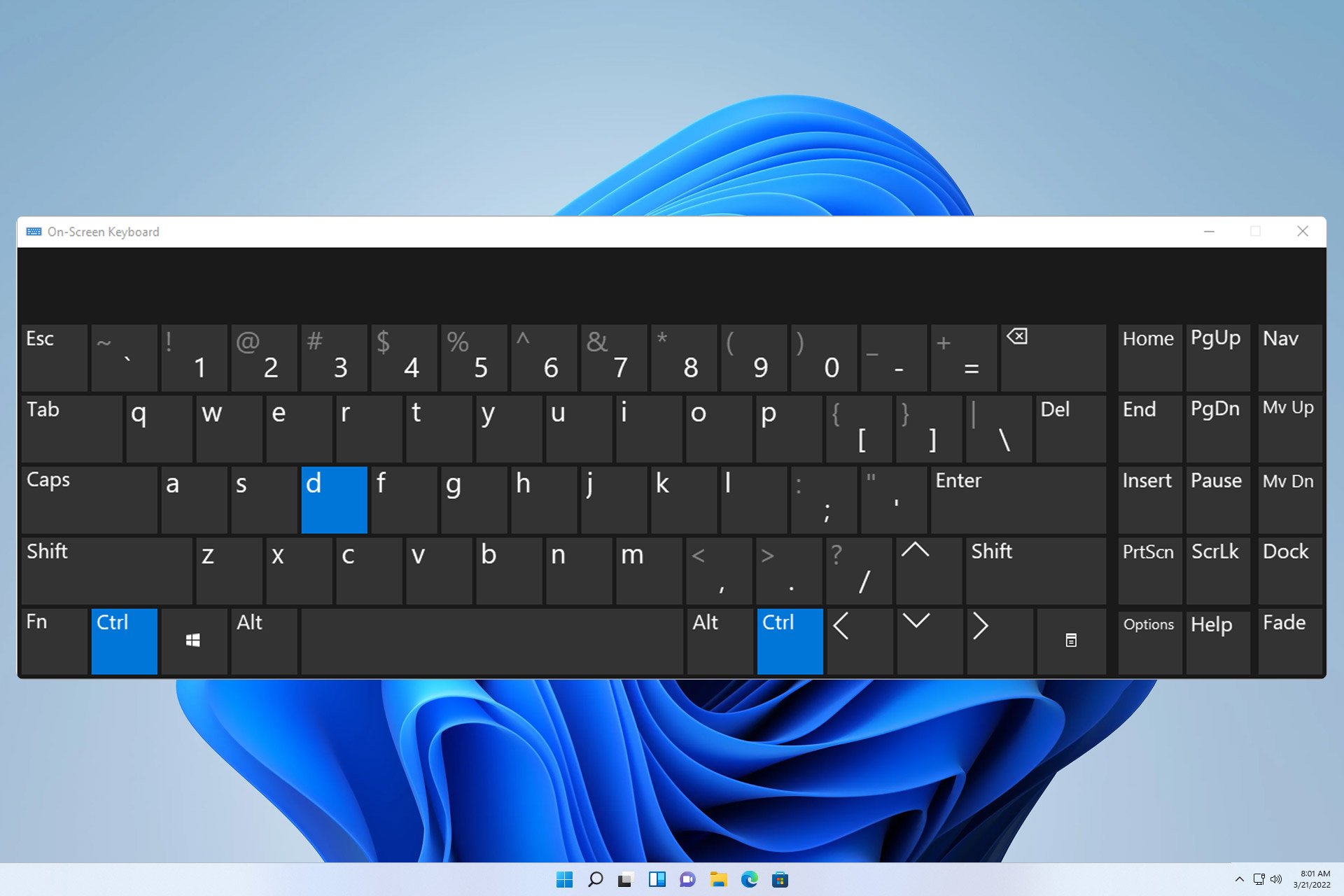Toggle the ScrLk key
Viewport: 1344px width, 896px height.
(x=1217, y=570)
